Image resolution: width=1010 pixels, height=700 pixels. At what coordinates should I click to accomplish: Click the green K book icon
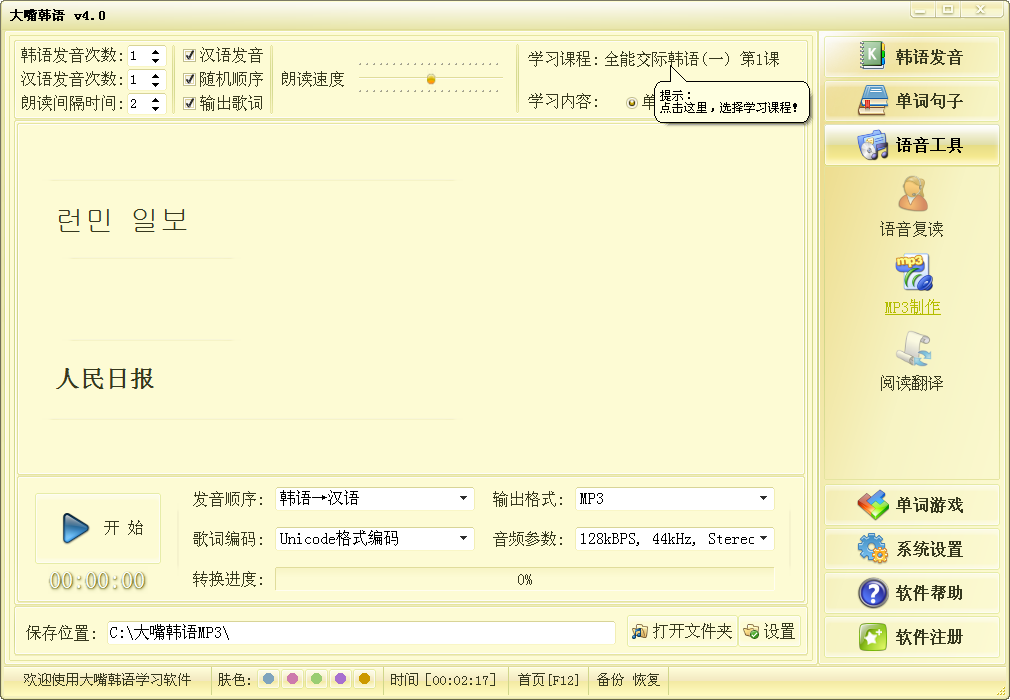pyautogui.click(x=872, y=55)
